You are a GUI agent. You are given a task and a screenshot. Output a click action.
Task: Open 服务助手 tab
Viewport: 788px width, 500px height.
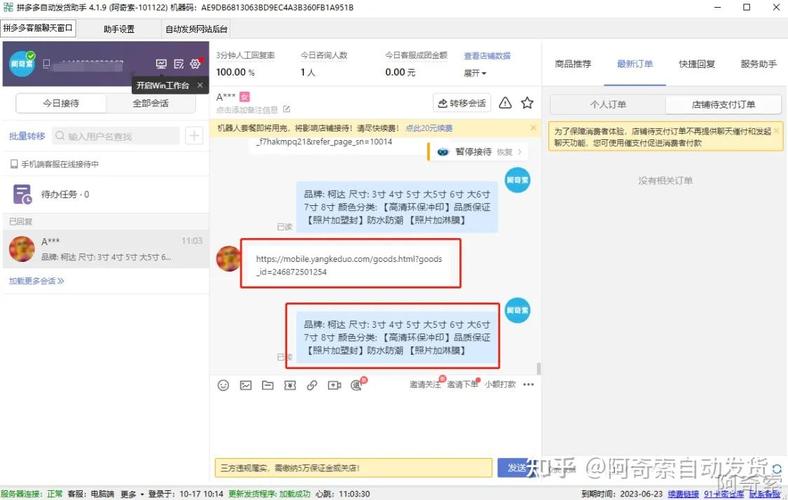pyautogui.click(x=758, y=64)
